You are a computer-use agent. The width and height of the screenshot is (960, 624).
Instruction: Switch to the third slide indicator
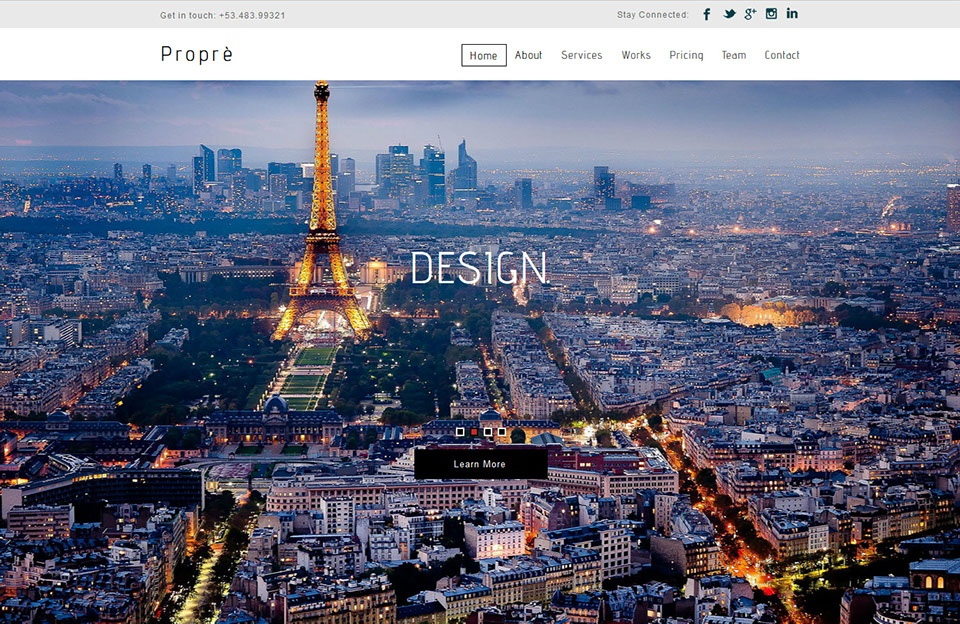[x=488, y=432]
